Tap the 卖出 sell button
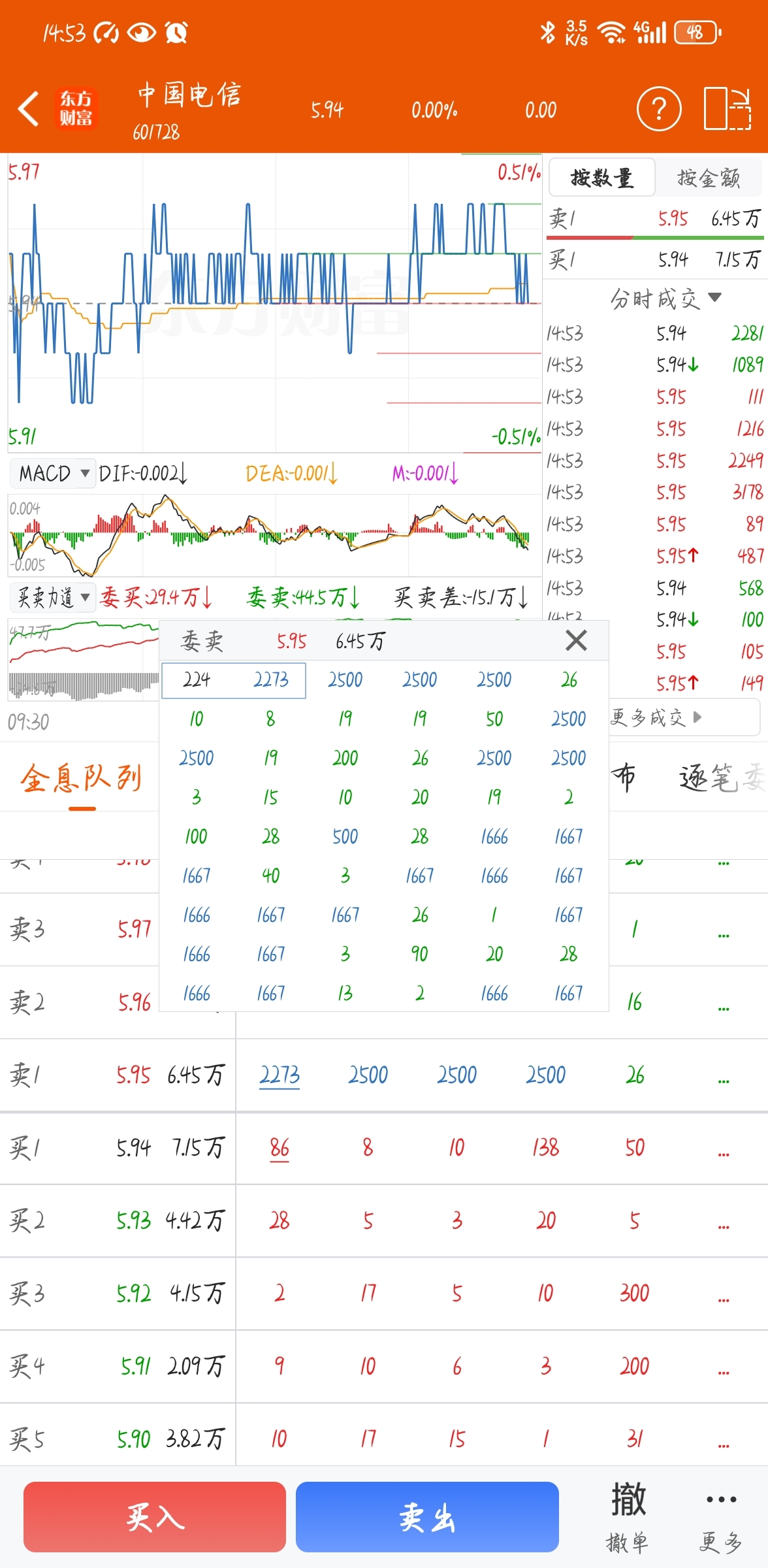The image size is (768, 1568). 427,1517
